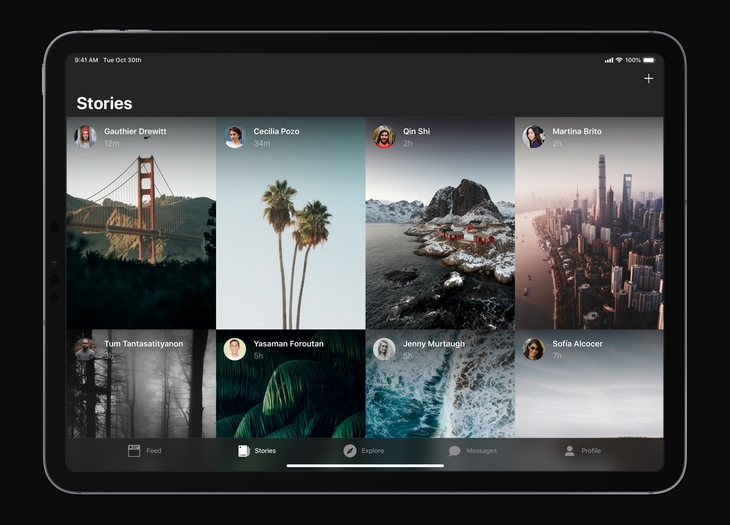Tap Sofia Alcocer's profile picture
This screenshot has height=525, width=730.
[534, 349]
